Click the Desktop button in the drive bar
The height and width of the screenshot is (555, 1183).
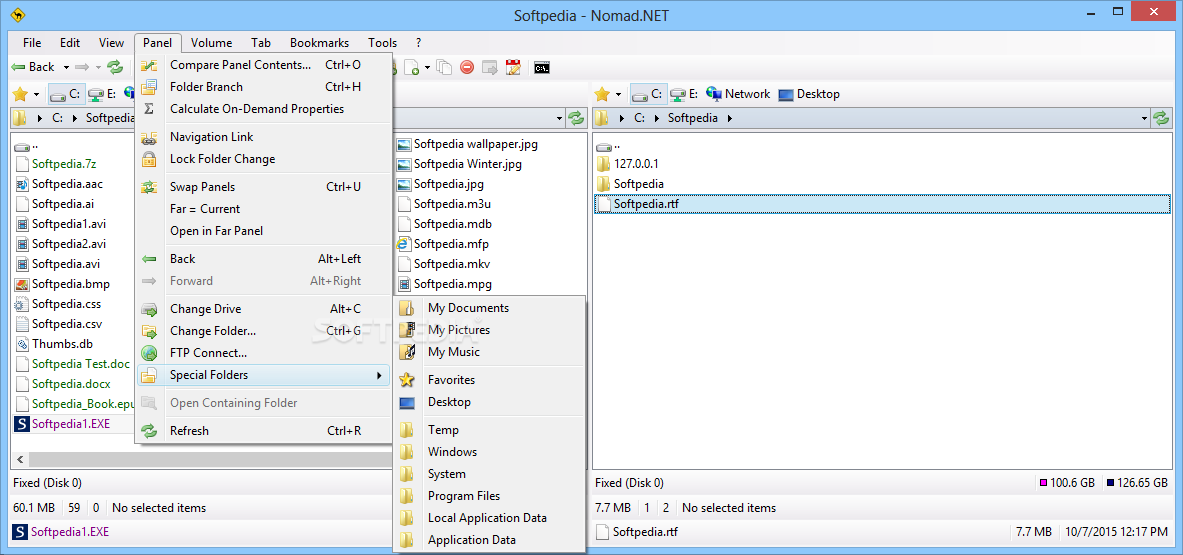809,94
